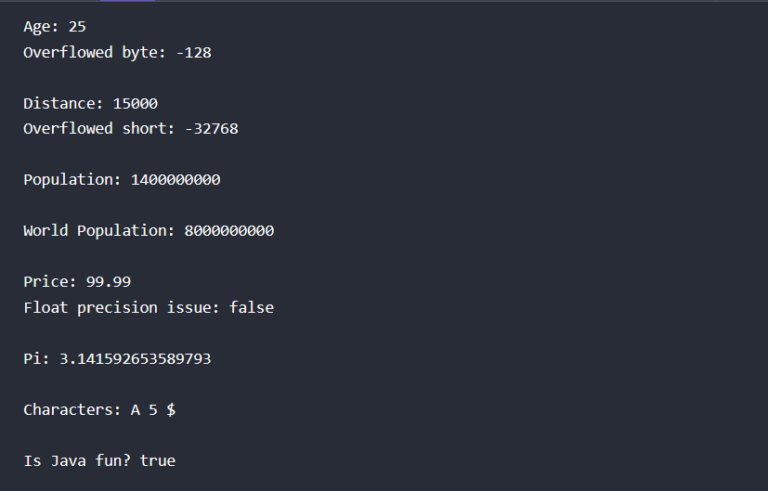Click the Age: 25 output line

click(x=55, y=27)
